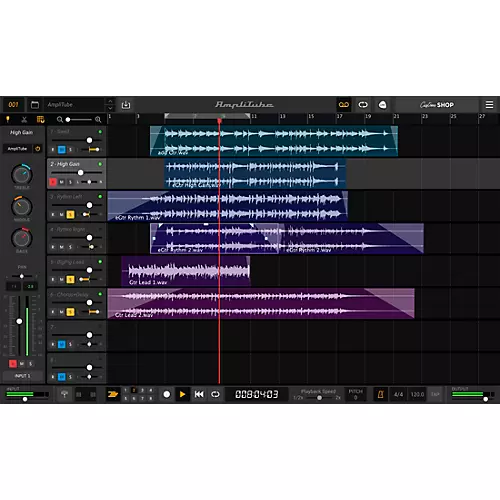Image resolution: width=500 pixels, height=500 pixels.
Task: Toggle green active light on track 2
Action: pos(100,164)
